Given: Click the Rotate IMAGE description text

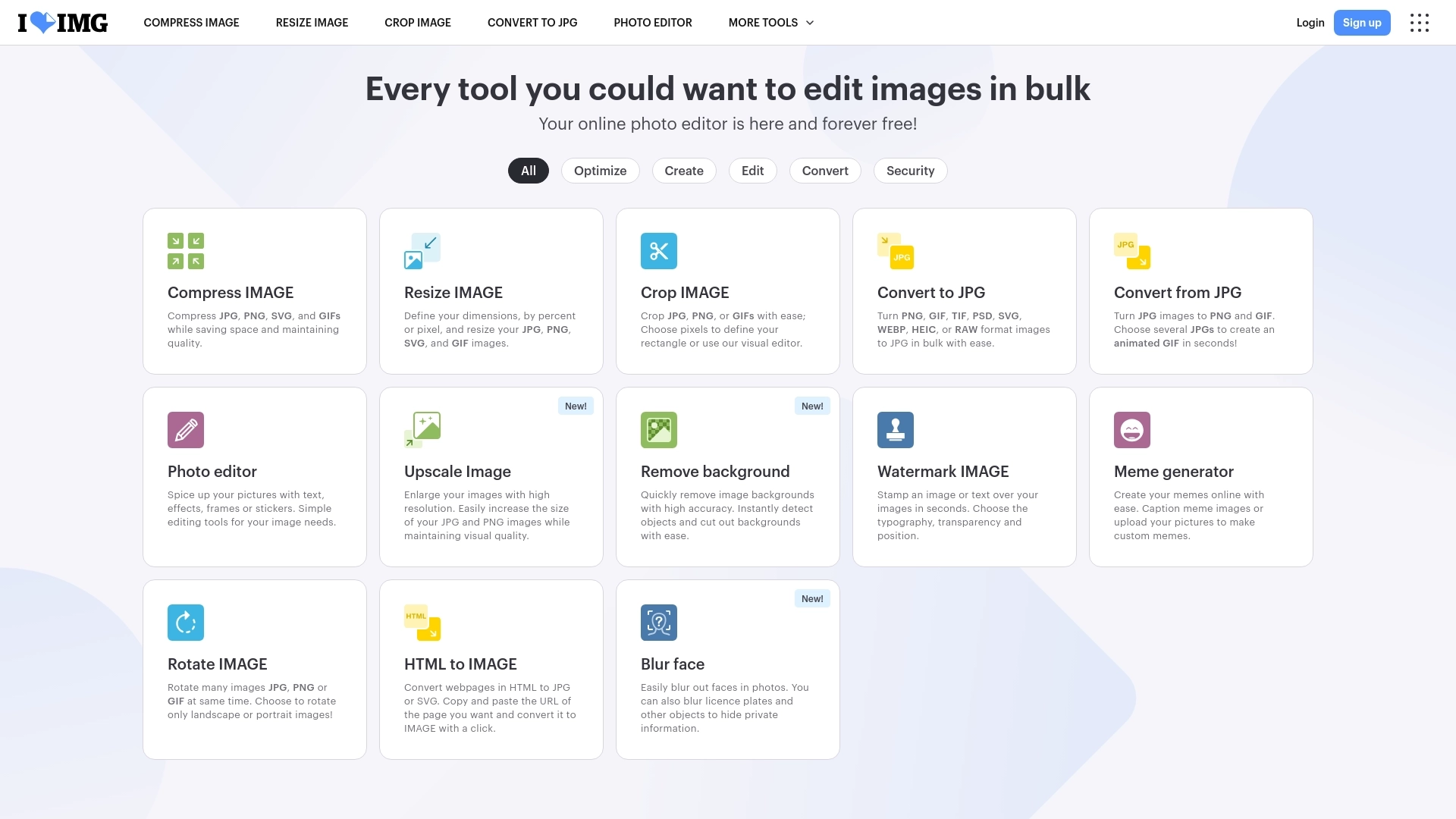Looking at the screenshot, I should click(x=252, y=701).
